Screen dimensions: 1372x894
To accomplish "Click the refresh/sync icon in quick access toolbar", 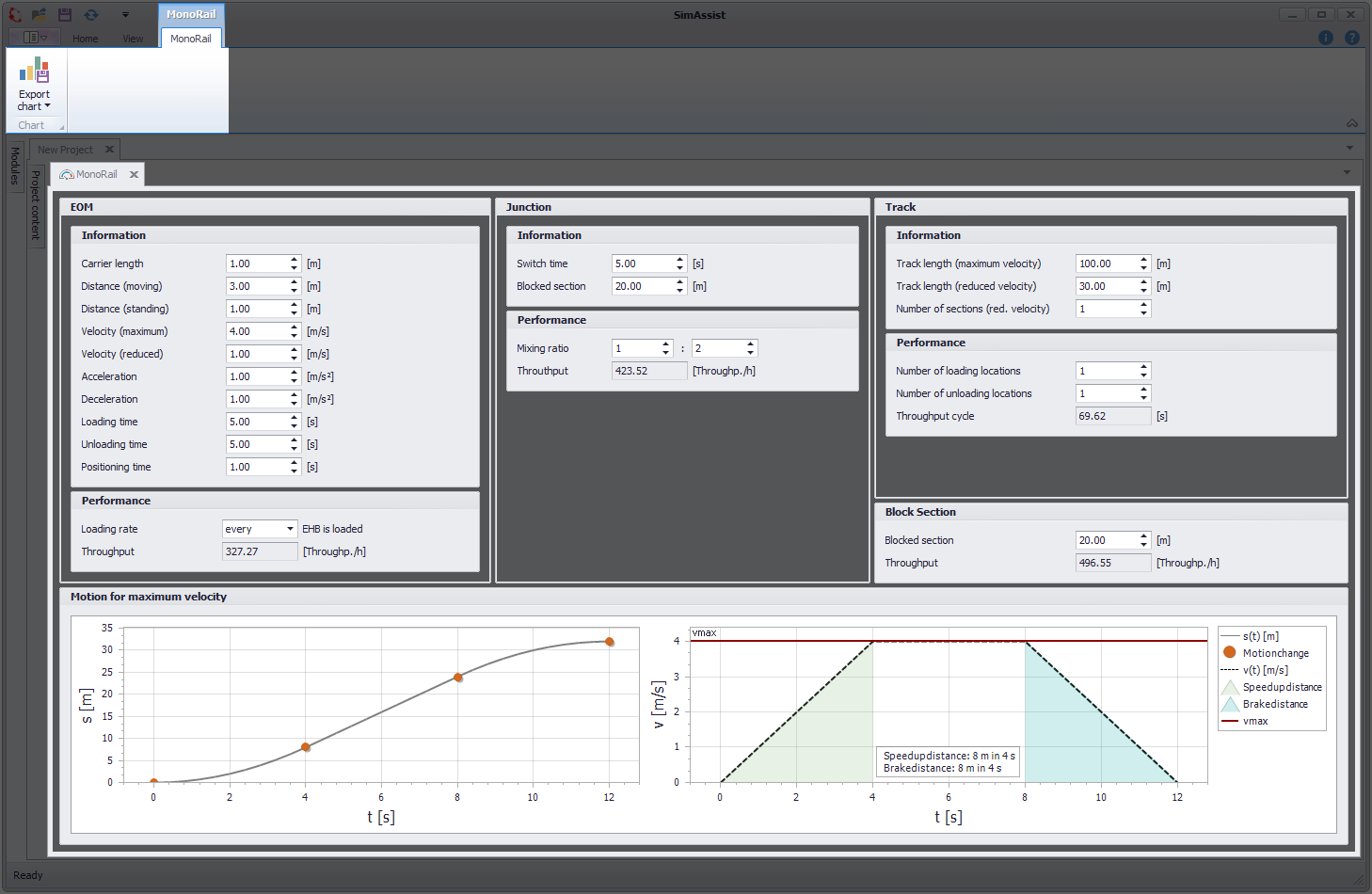I will pyautogui.click(x=91, y=14).
